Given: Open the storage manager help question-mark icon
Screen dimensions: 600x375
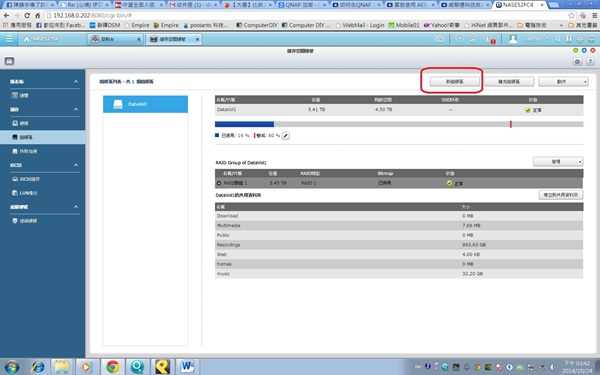Looking at the screenshot, I should pyautogui.click(x=590, y=62).
